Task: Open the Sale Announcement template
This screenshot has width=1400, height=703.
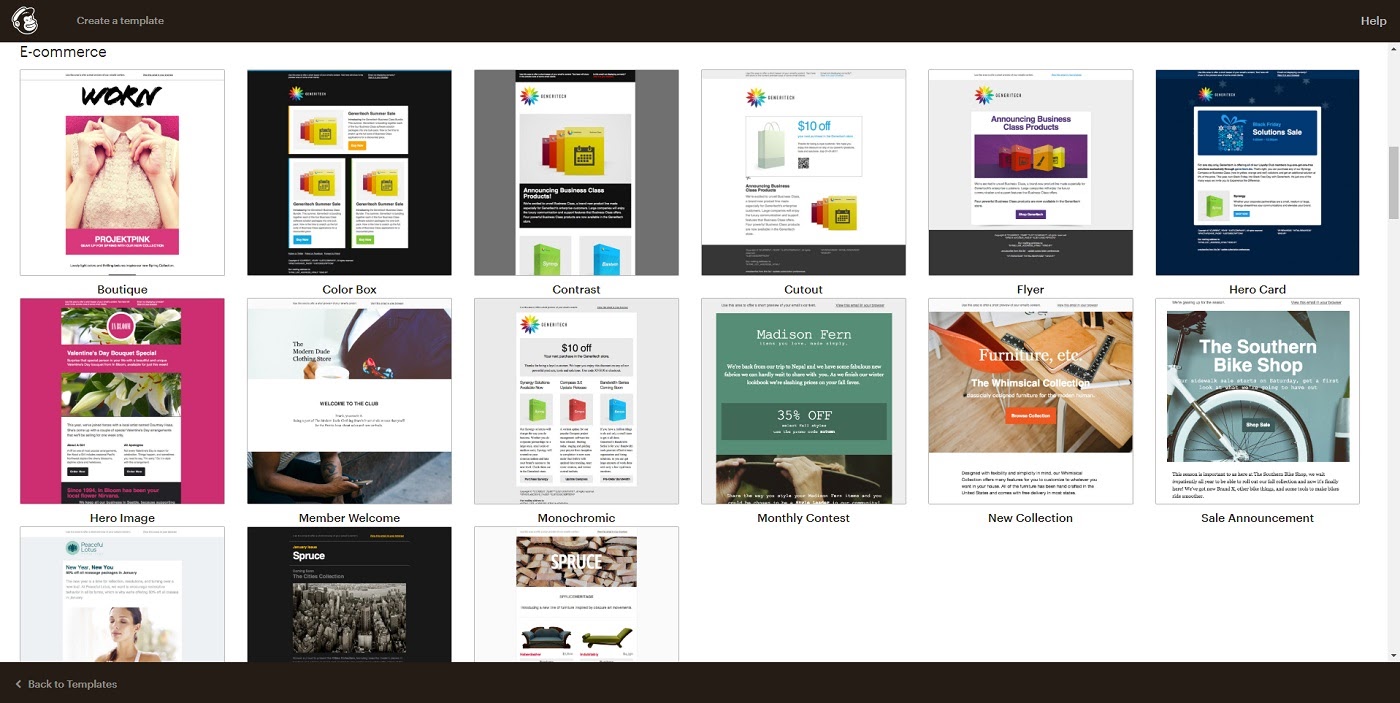Action: click(1257, 400)
